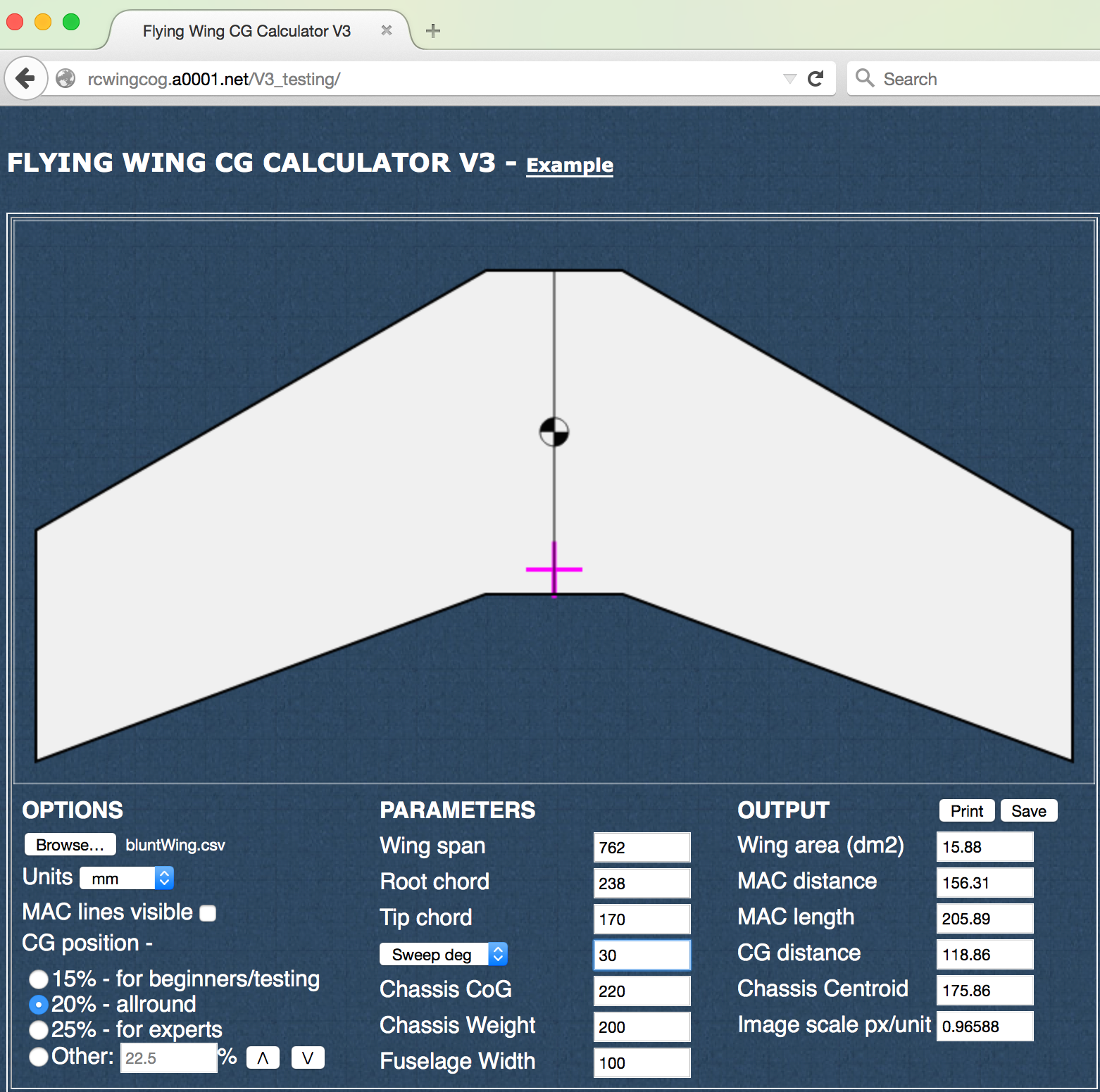Click inside the Wing span input field

[x=641, y=847]
